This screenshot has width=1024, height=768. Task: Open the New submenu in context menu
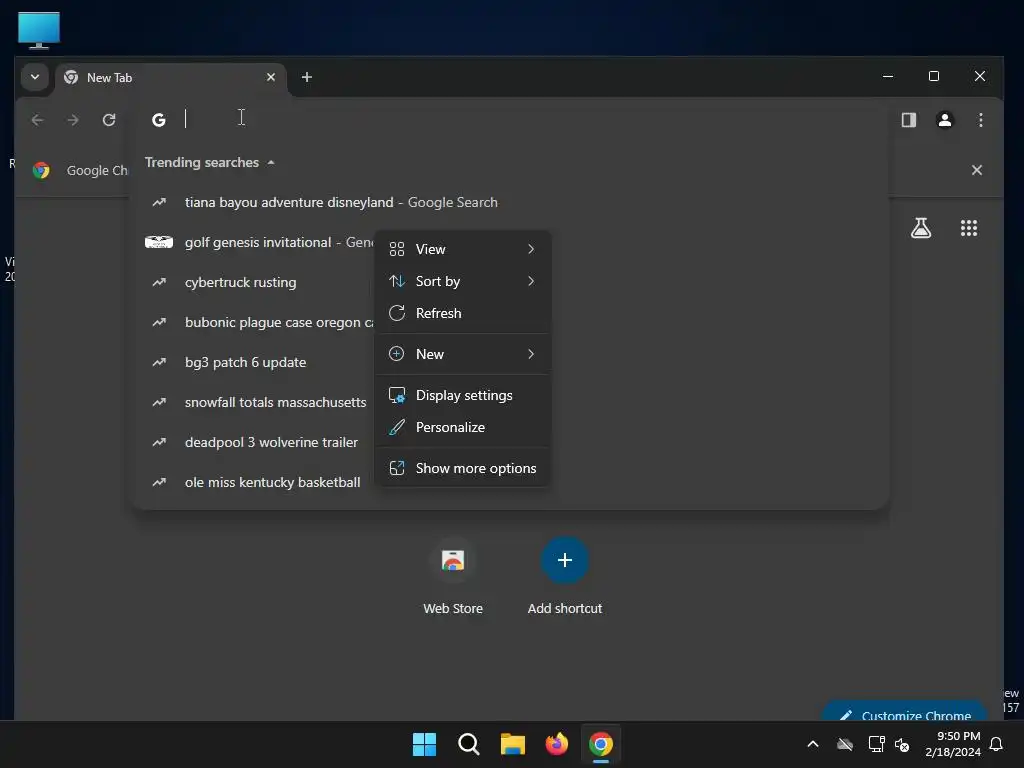[462, 354]
